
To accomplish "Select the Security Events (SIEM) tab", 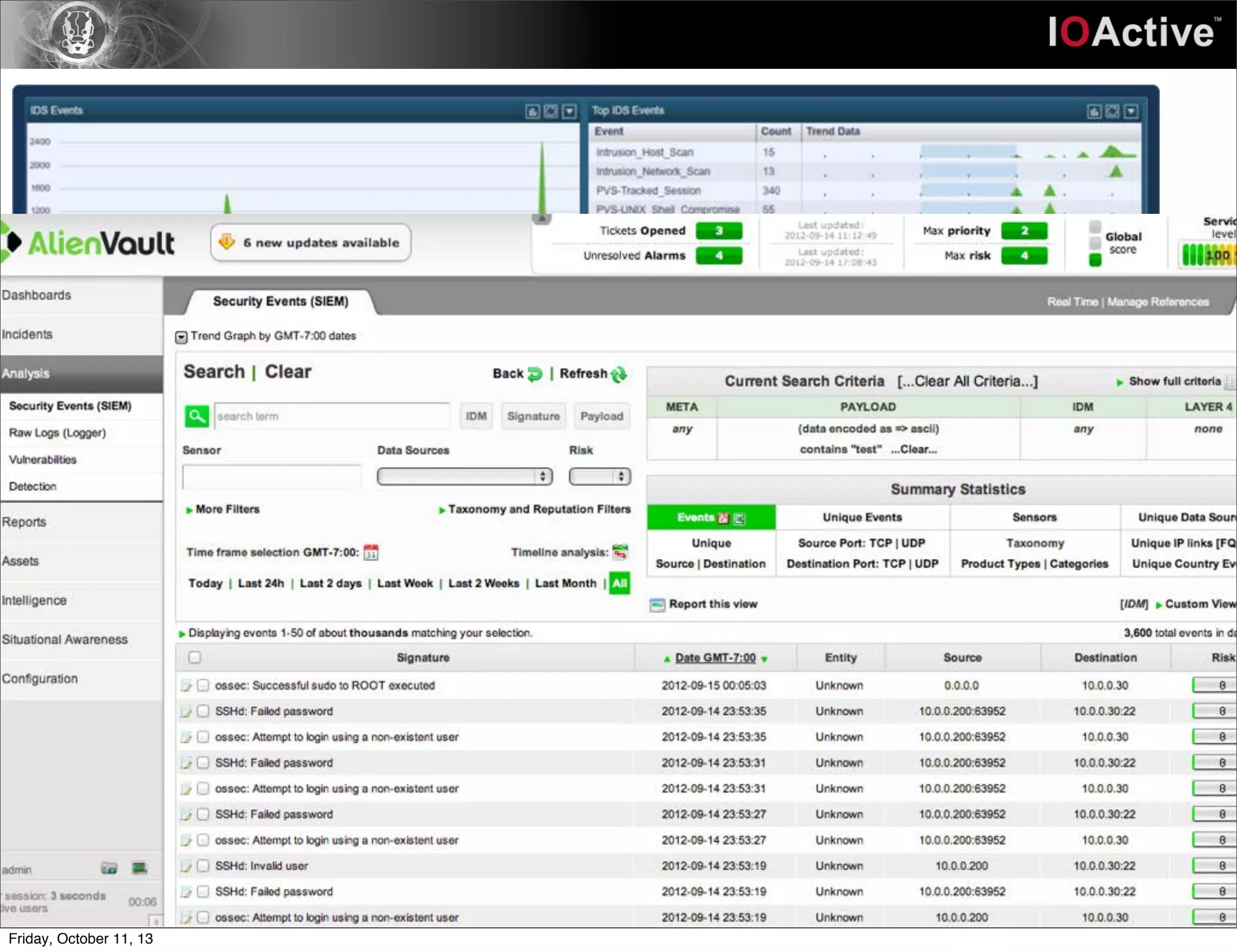I will click(x=280, y=301).
